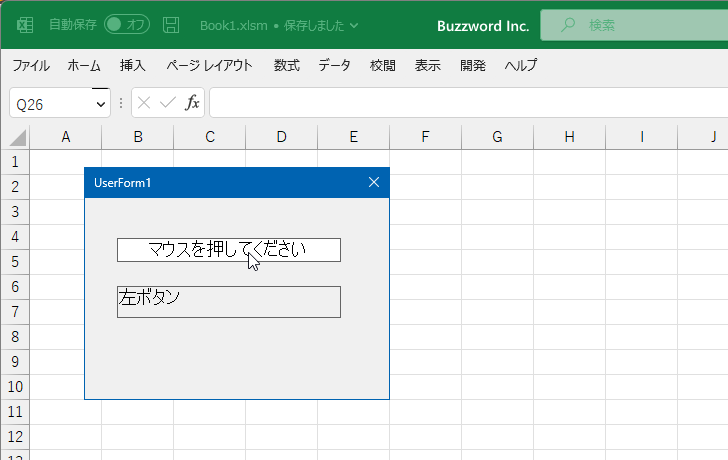The image size is (728, 460).
Task: Click the Select All corner triangle
Action: [x=17, y=138]
